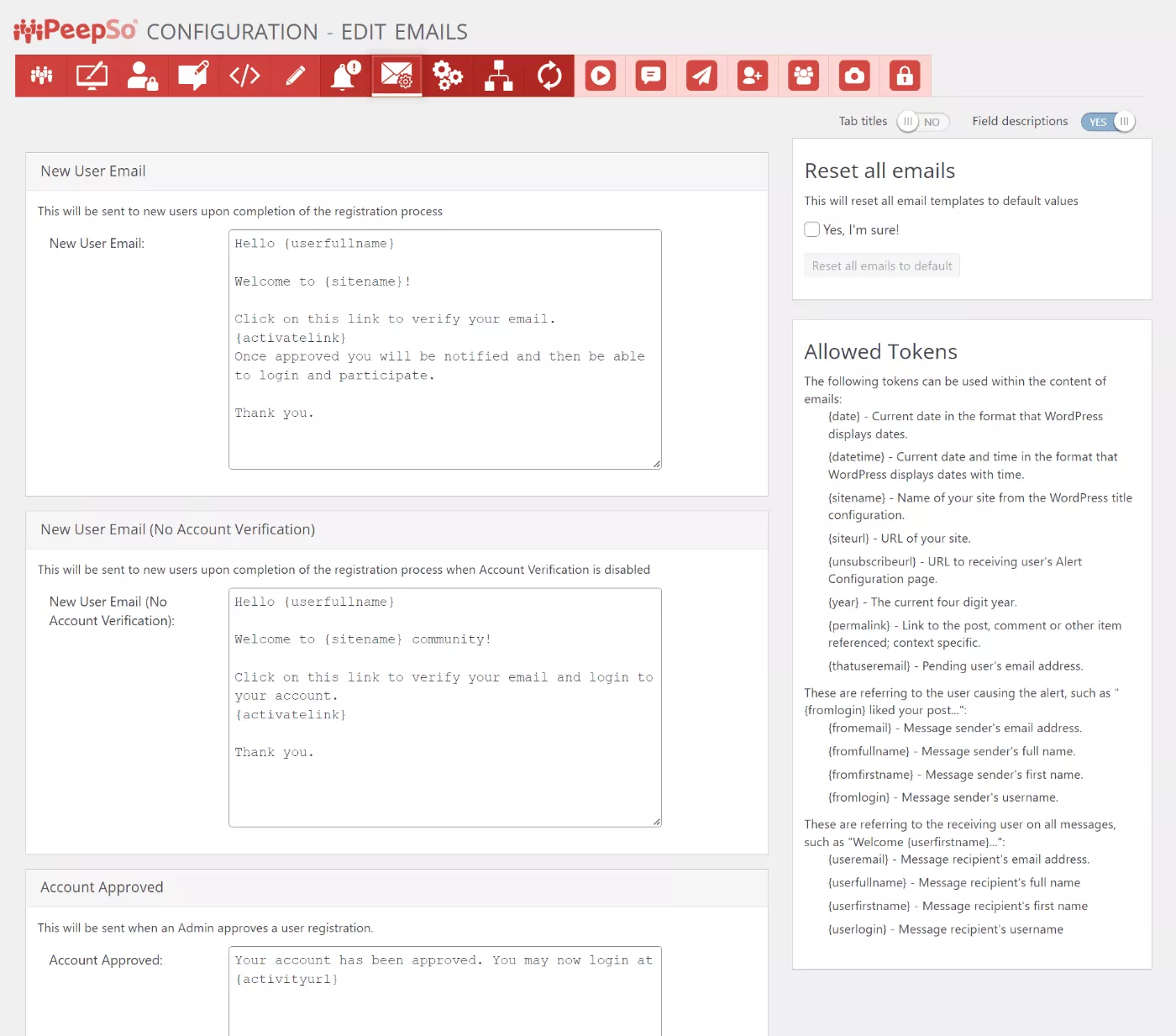The width and height of the screenshot is (1176, 1036).
Task: Select the envelope Edit Emails tab
Action: (396, 76)
